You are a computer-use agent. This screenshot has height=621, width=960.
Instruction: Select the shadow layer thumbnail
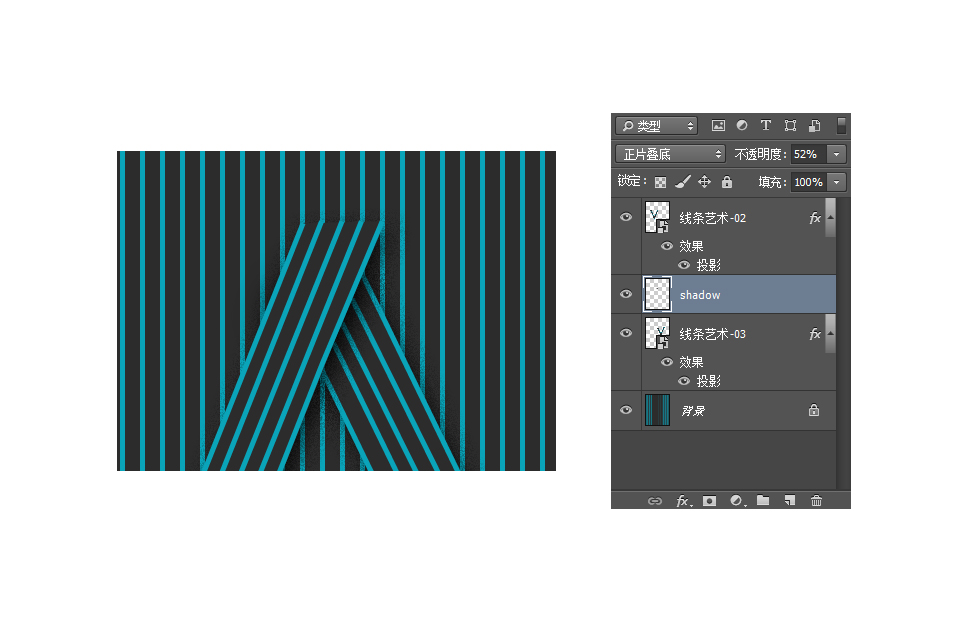[x=657, y=294]
